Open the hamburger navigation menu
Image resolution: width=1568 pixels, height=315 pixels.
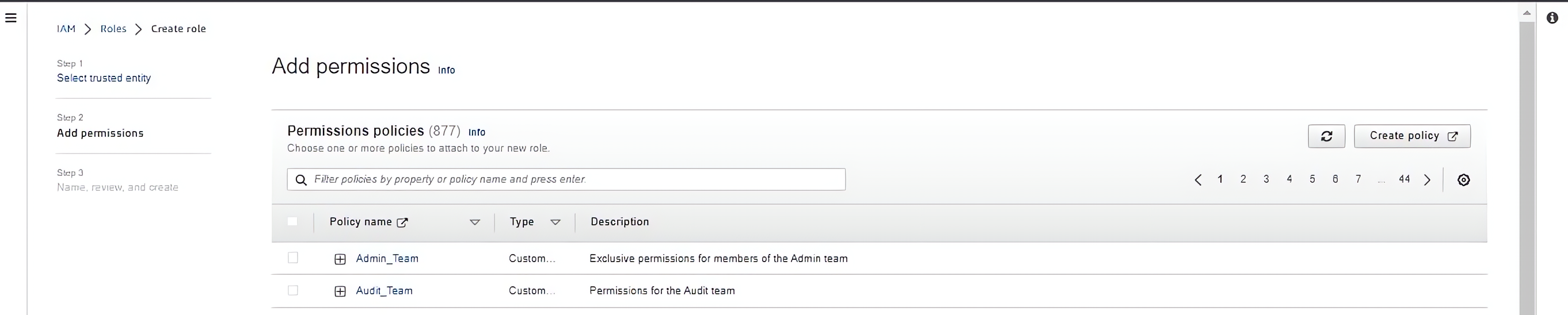(10, 18)
